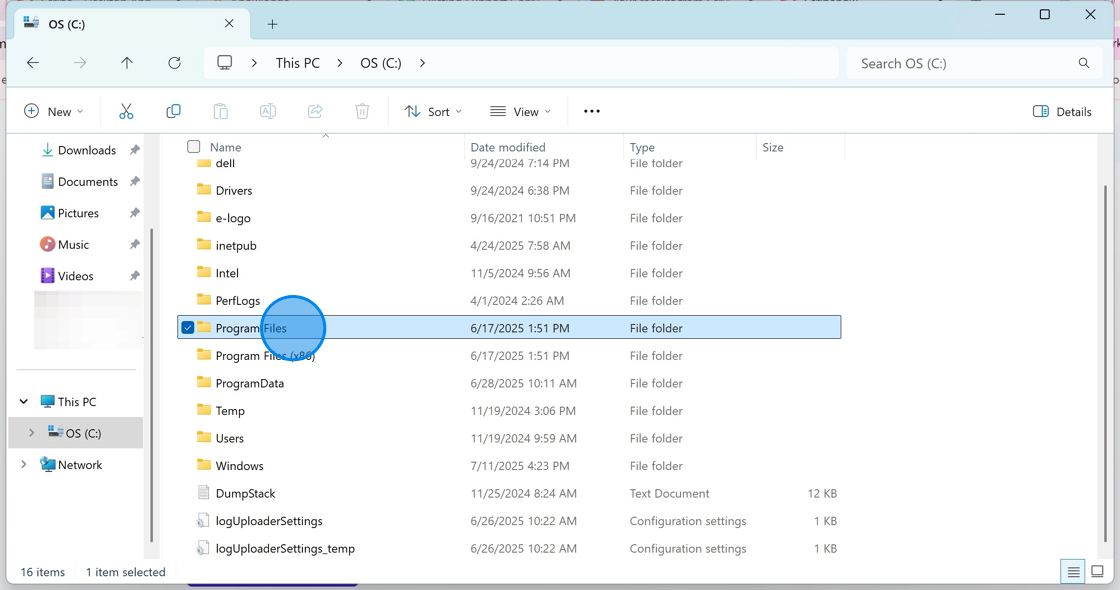Open the Sort dropdown menu
Image resolution: width=1120 pixels, height=590 pixels.
point(434,111)
